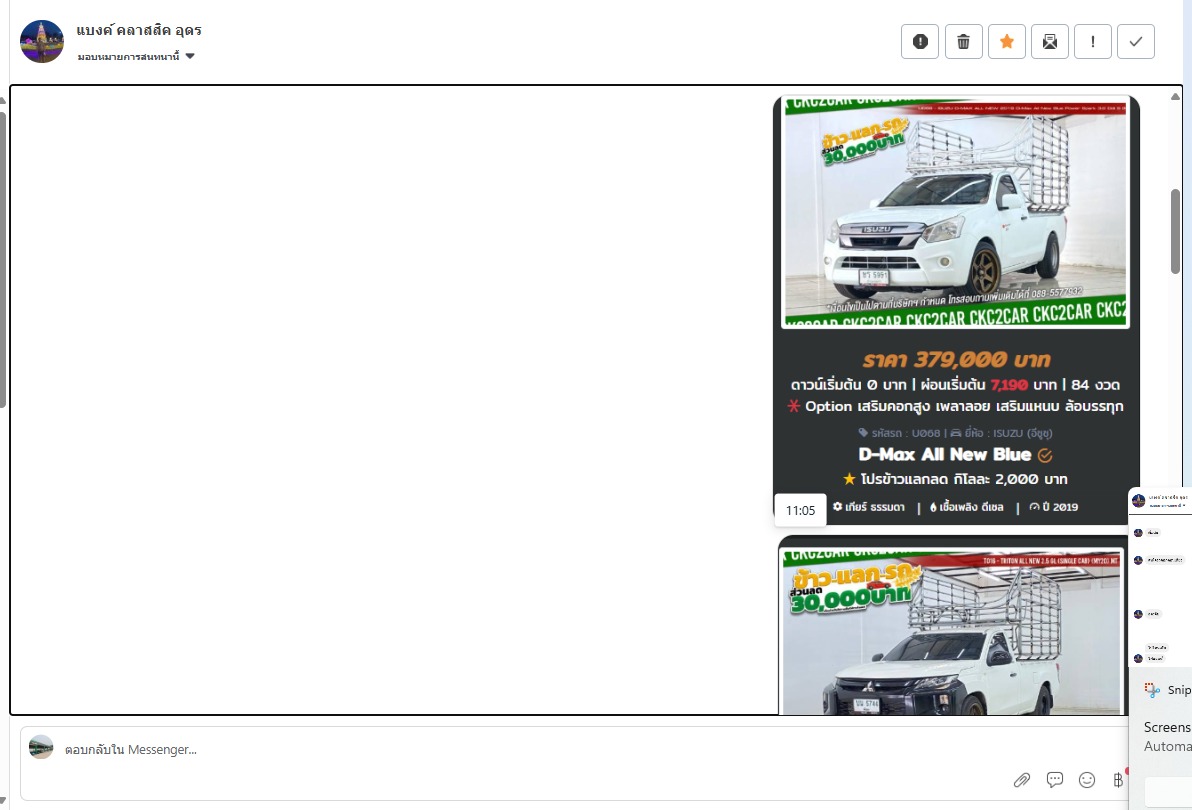Click D-Max All New Blue title text

(945, 454)
